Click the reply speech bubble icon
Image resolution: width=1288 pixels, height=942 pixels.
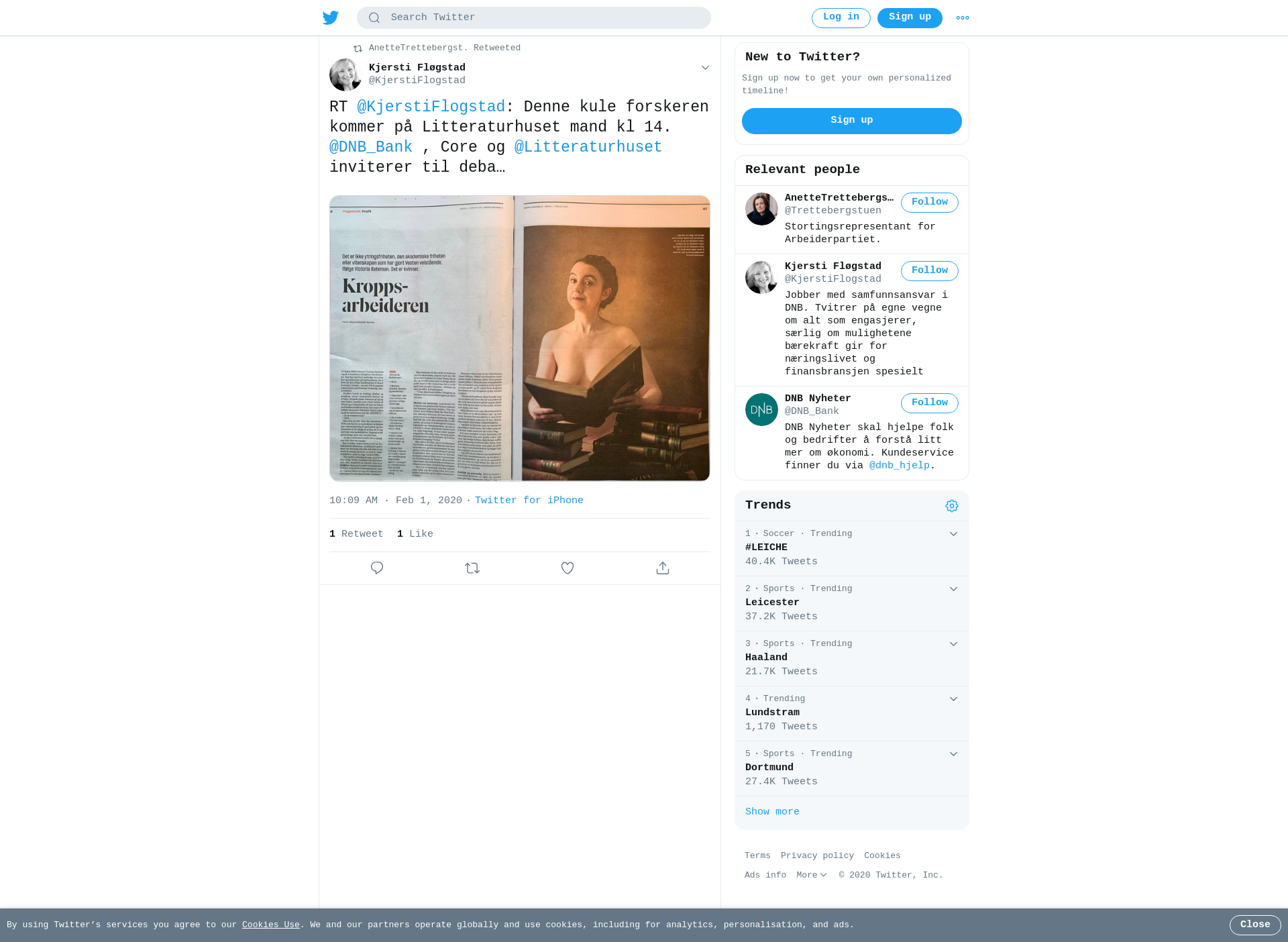tap(377, 568)
